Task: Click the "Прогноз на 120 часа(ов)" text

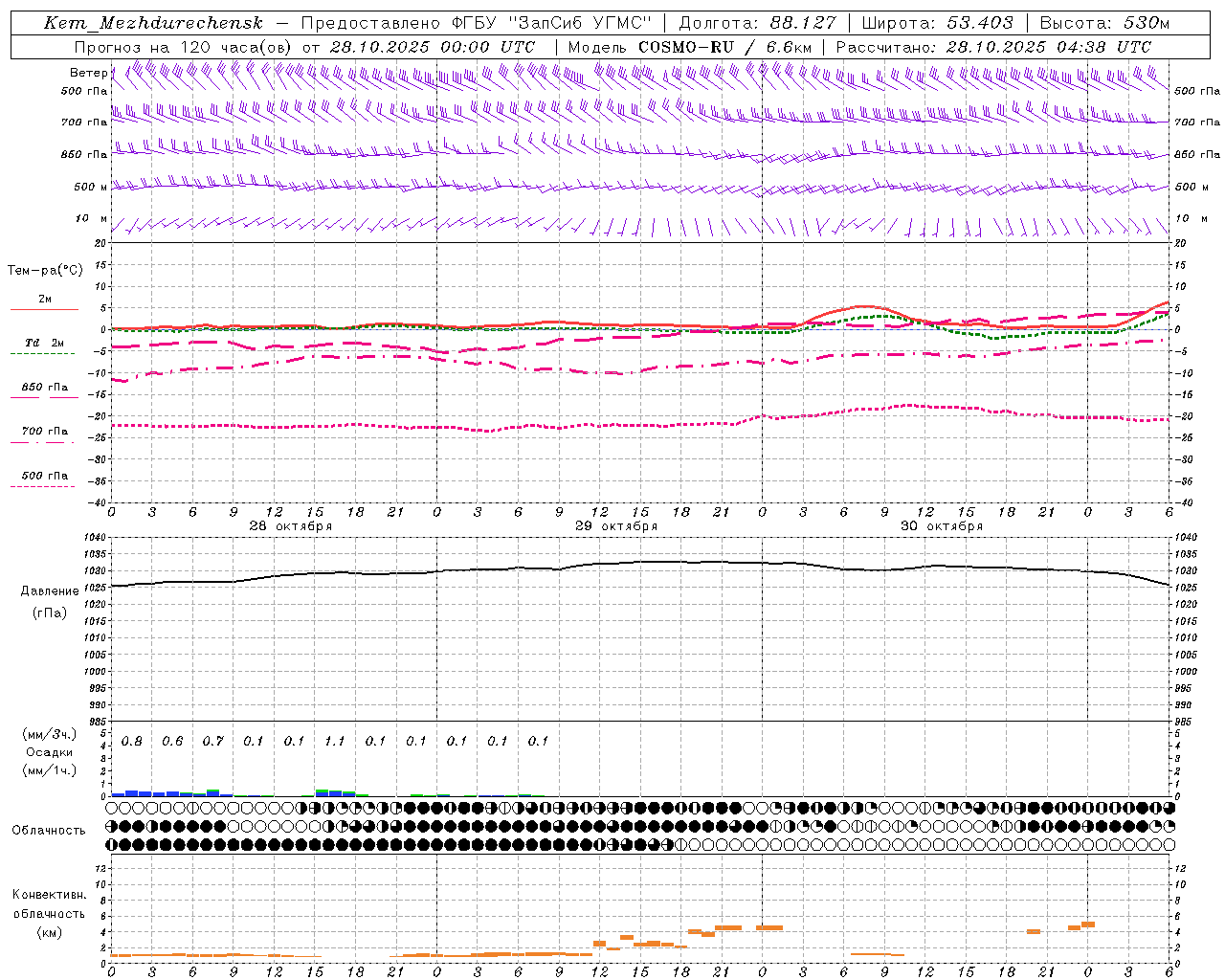Action: pos(184,47)
